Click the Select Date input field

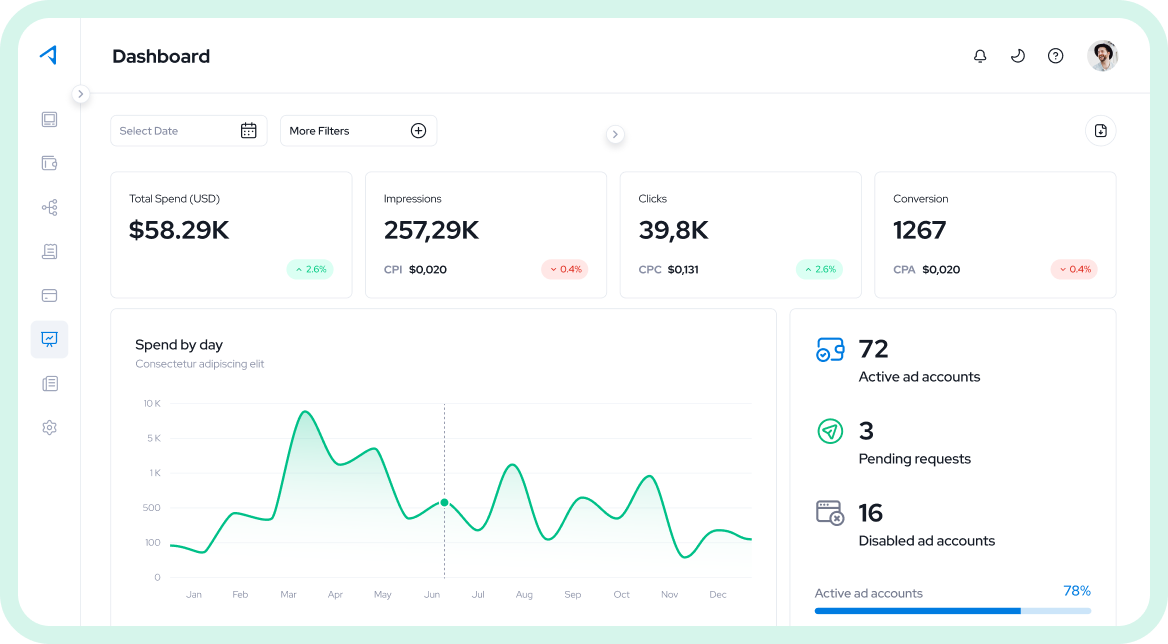coord(188,131)
